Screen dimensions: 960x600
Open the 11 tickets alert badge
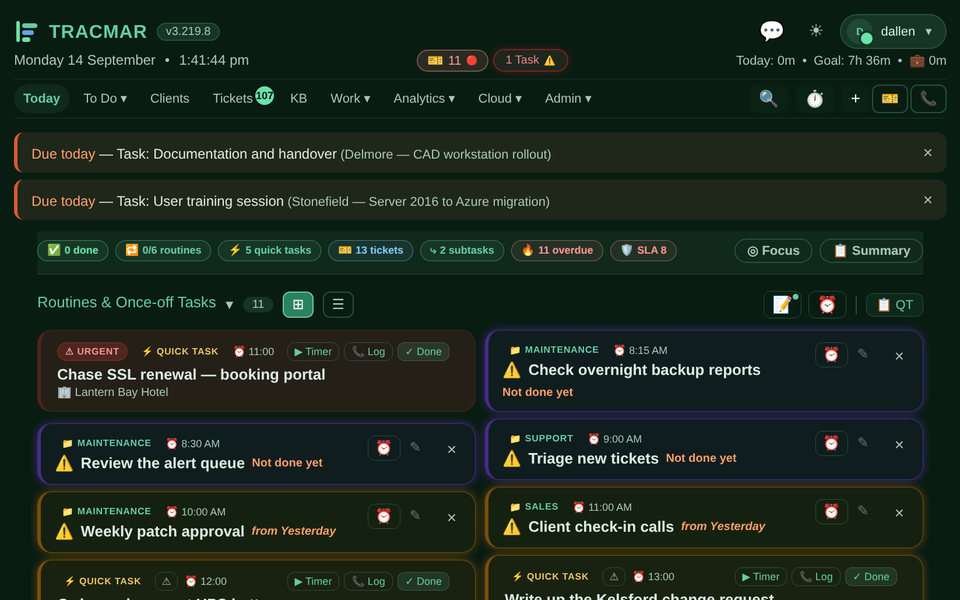click(x=452, y=60)
